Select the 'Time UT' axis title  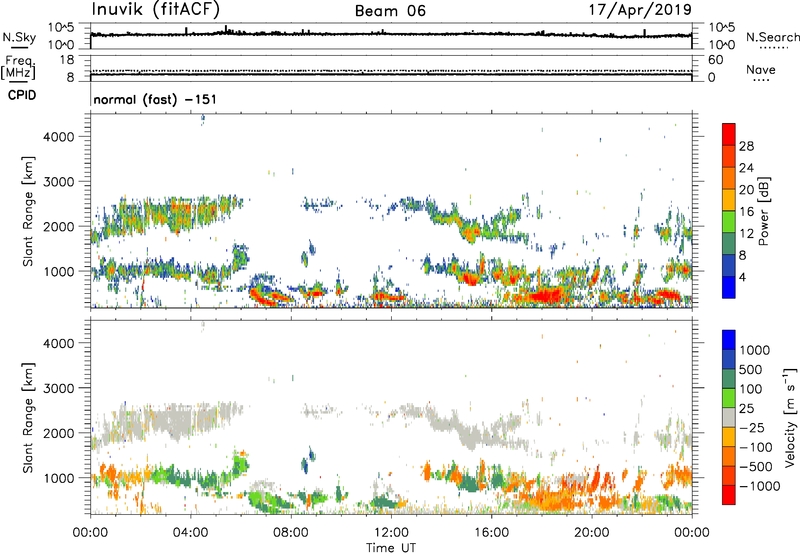point(391,548)
